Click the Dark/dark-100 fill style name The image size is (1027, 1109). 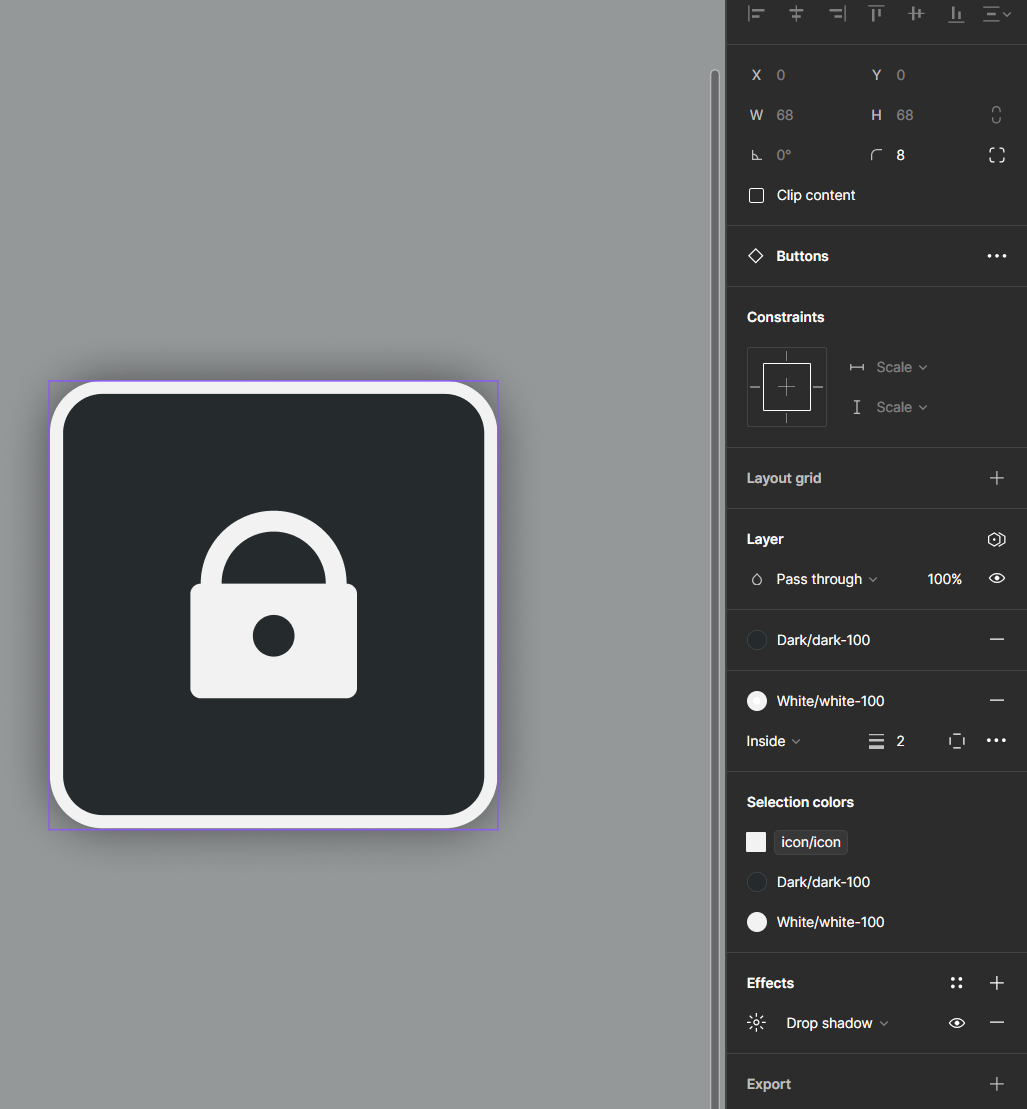pos(823,640)
